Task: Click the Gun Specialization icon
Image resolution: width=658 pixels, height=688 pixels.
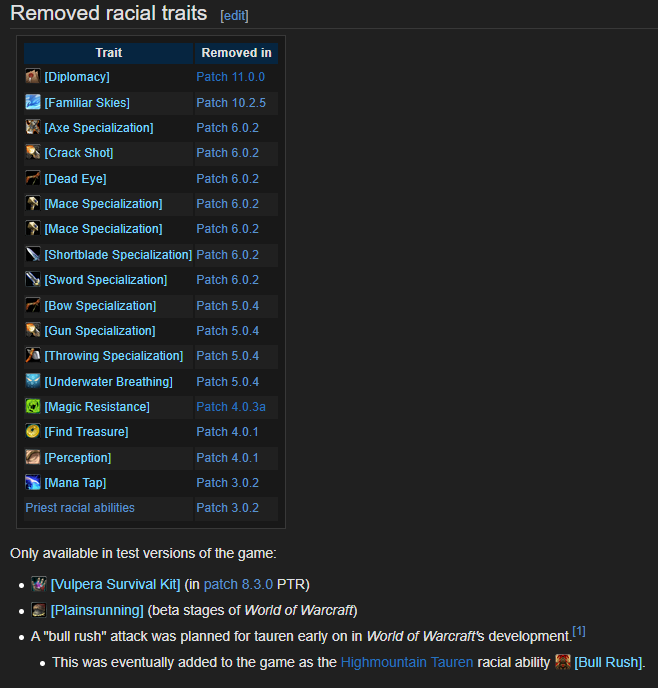Action: pyautogui.click(x=33, y=330)
